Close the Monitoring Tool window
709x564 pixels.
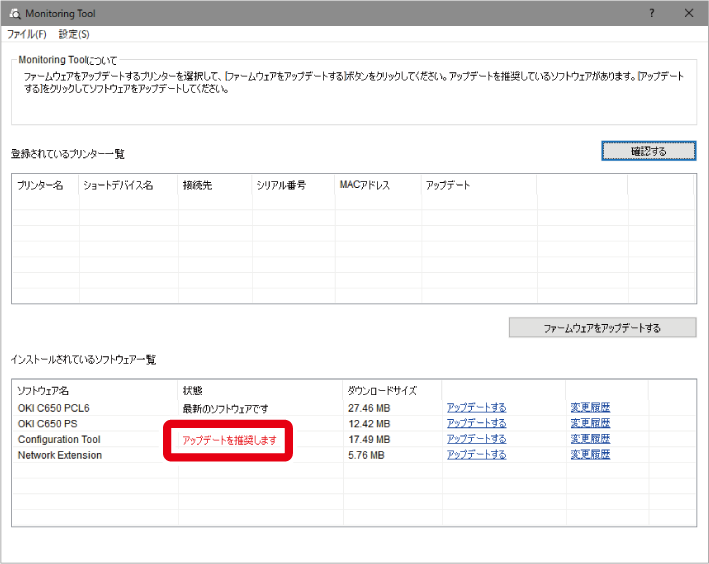689,13
